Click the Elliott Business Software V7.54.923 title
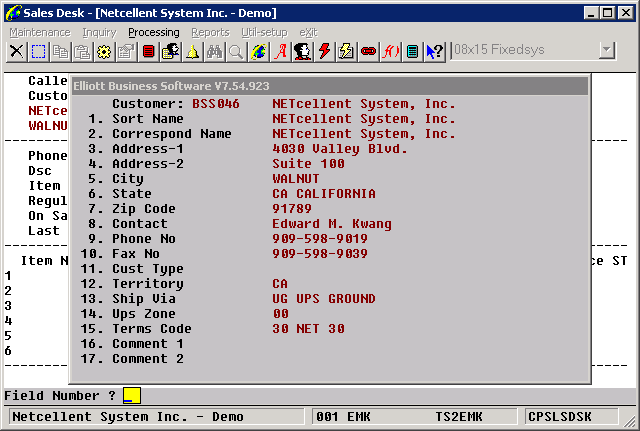Viewport: 640px width, 431px height. [x=171, y=86]
